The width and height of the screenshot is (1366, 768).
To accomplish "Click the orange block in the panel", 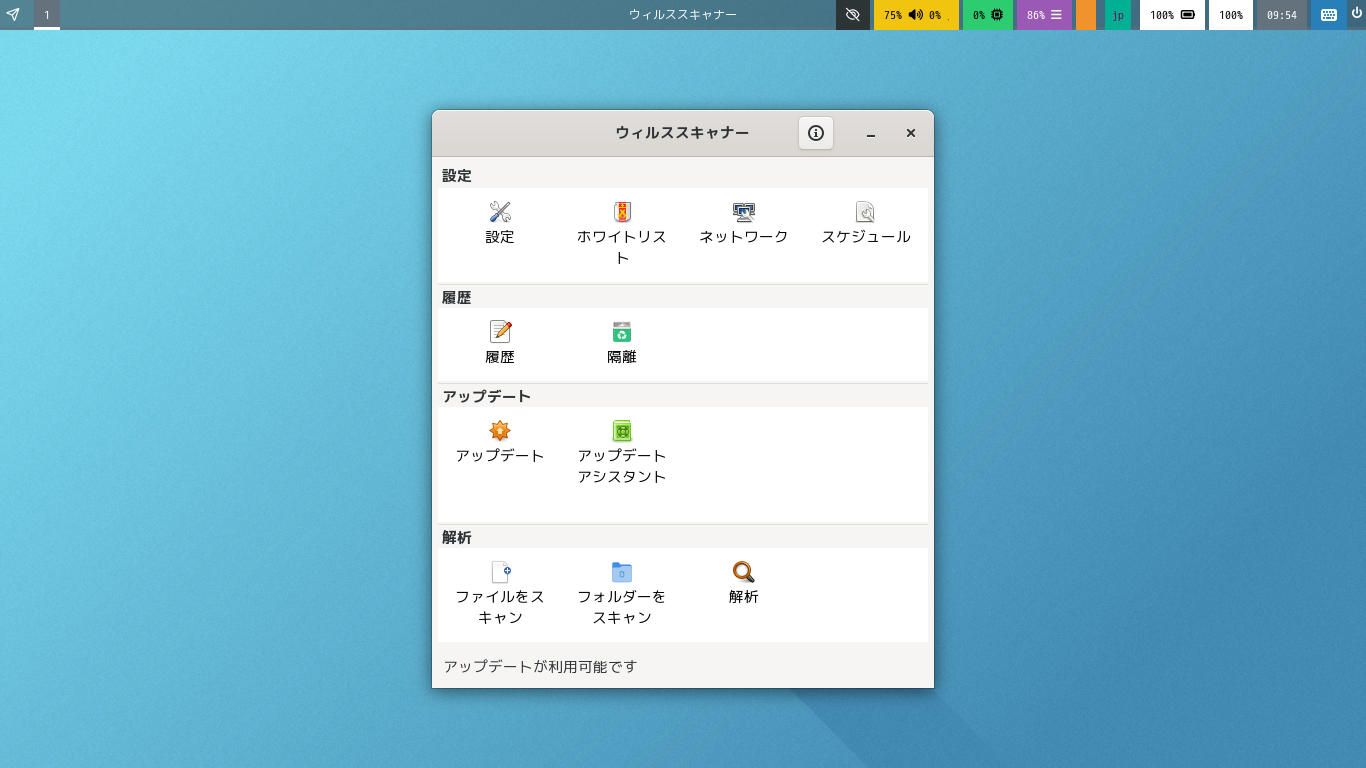I will (x=1086, y=15).
